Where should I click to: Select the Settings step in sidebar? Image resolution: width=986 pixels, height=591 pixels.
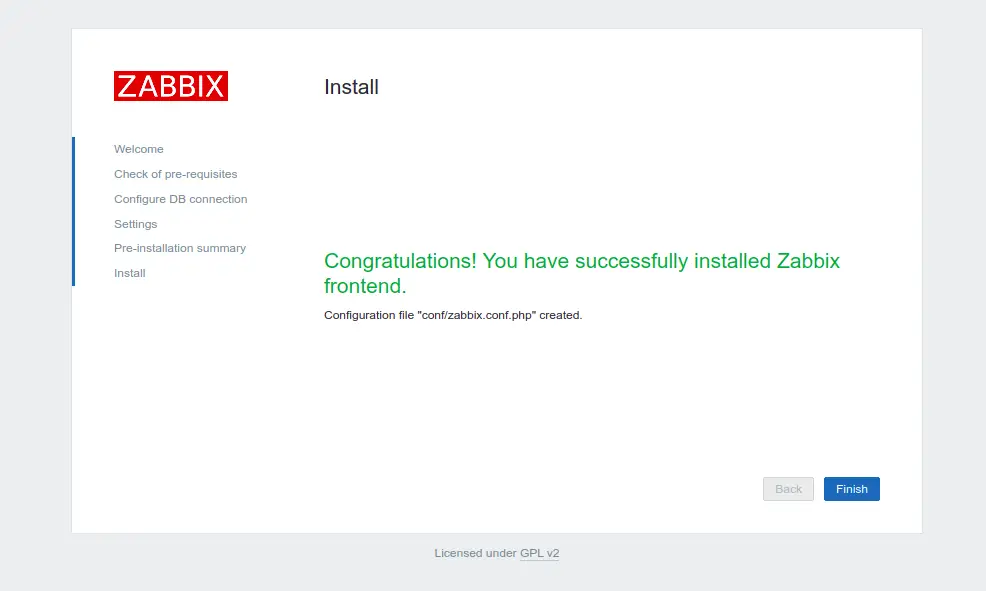point(136,224)
